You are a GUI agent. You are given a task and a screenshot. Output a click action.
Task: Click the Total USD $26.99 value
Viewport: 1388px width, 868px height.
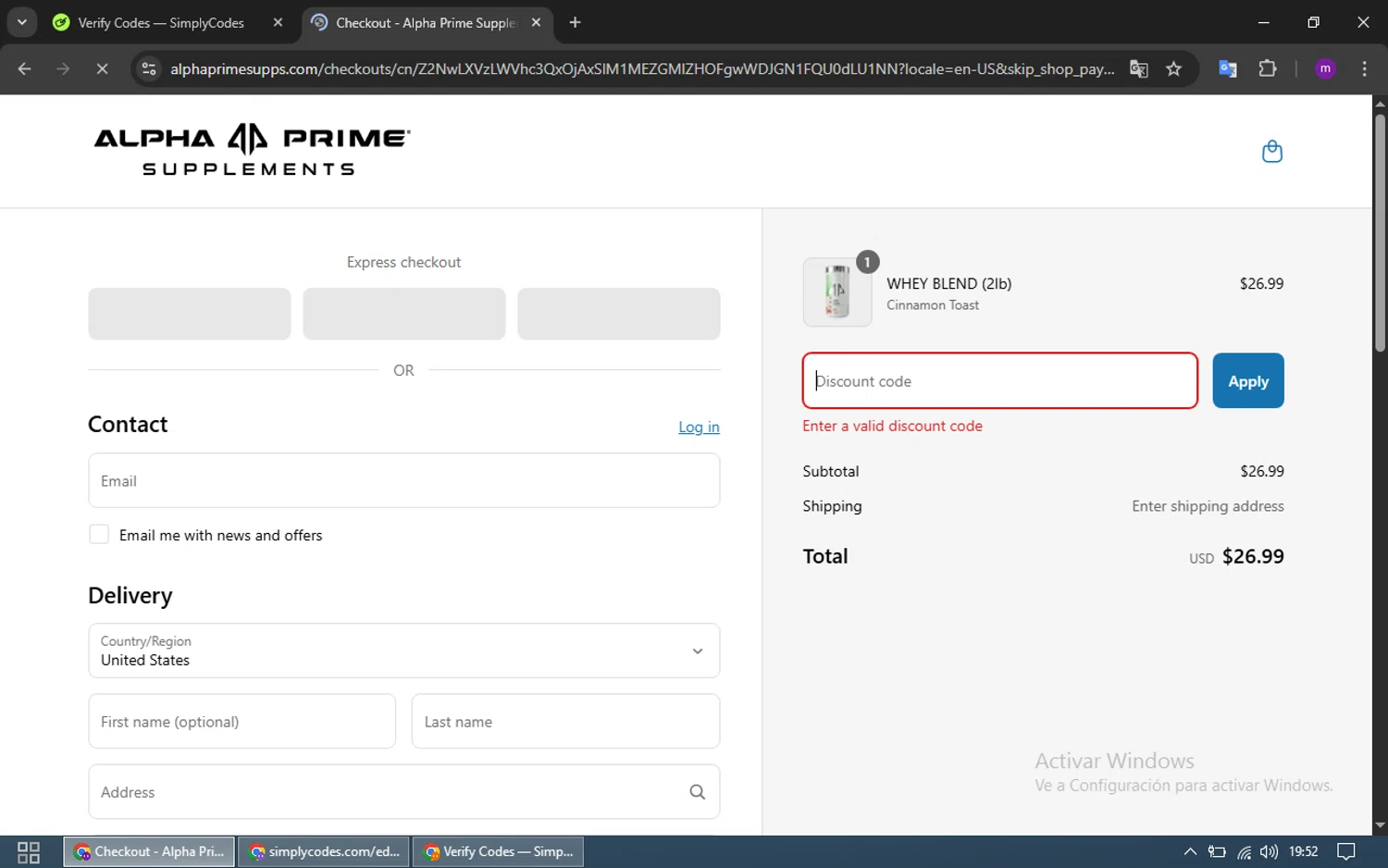click(x=1237, y=556)
